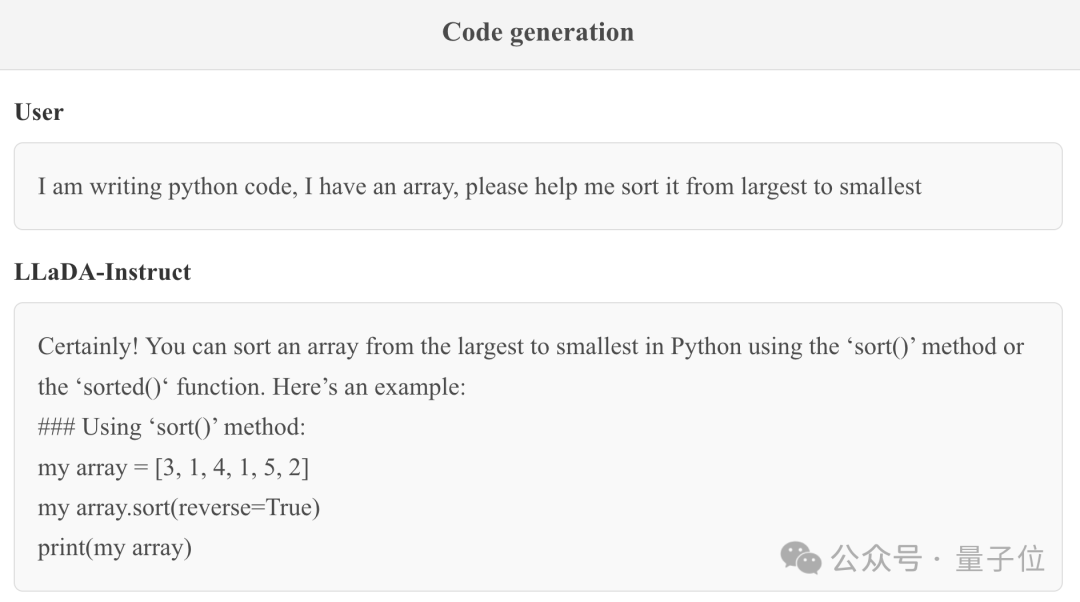Click the 'sorted()' function text

click(x=124, y=387)
